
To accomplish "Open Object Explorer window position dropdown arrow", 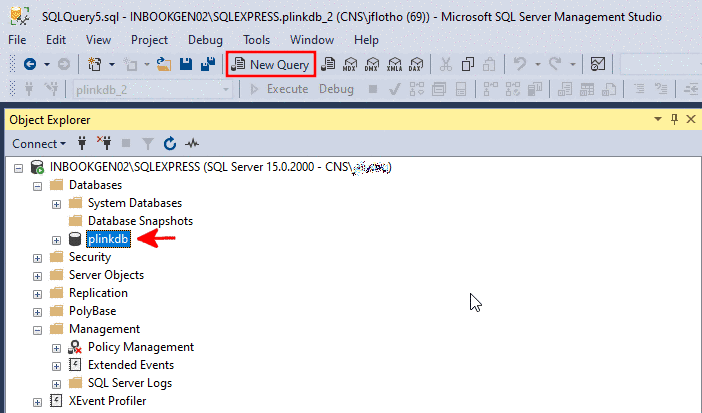I will click(x=658, y=119).
